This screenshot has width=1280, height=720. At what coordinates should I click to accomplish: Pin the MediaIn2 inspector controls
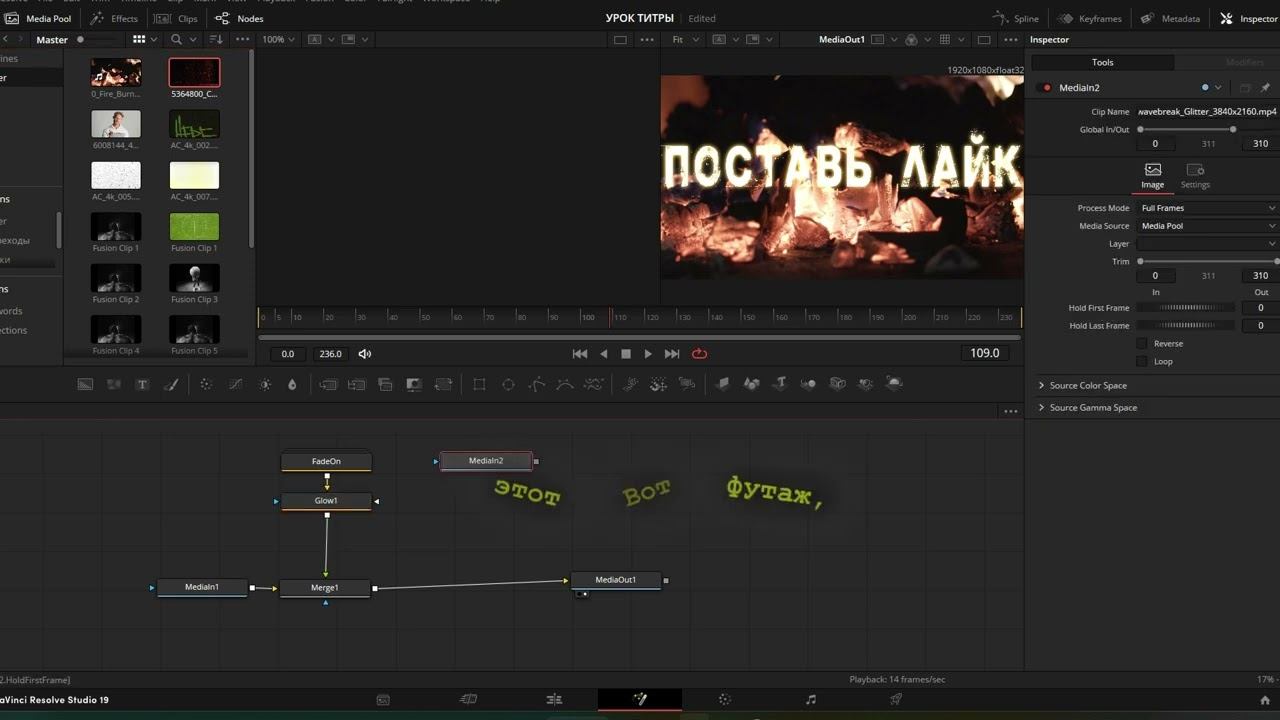[1265, 88]
